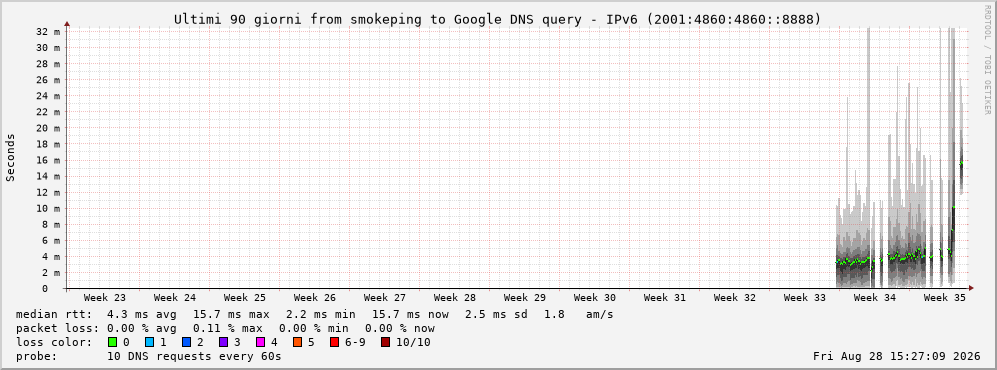Click the Seconds y-axis label

(11, 158)
